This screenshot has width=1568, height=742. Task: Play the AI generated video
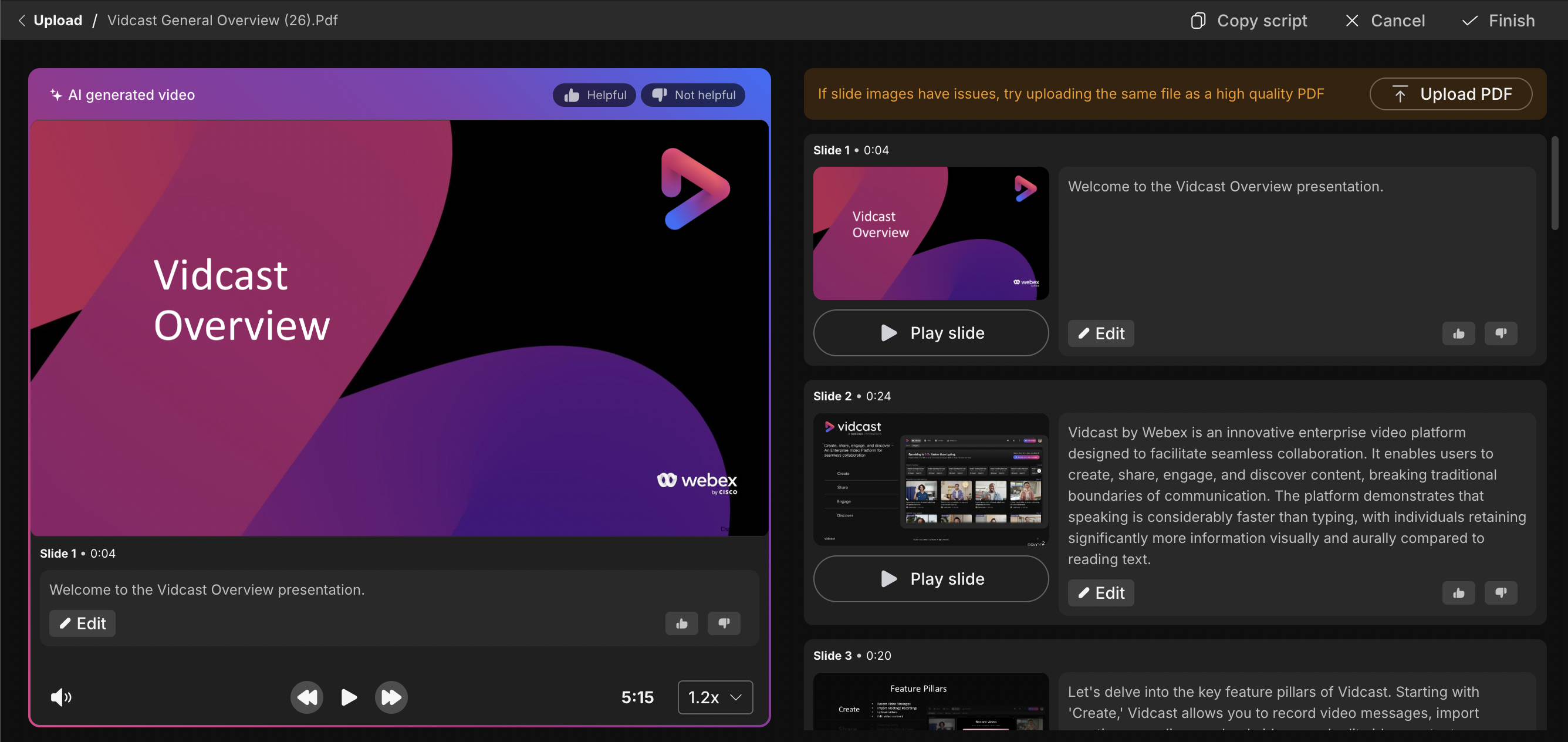(x=349, y=697)
